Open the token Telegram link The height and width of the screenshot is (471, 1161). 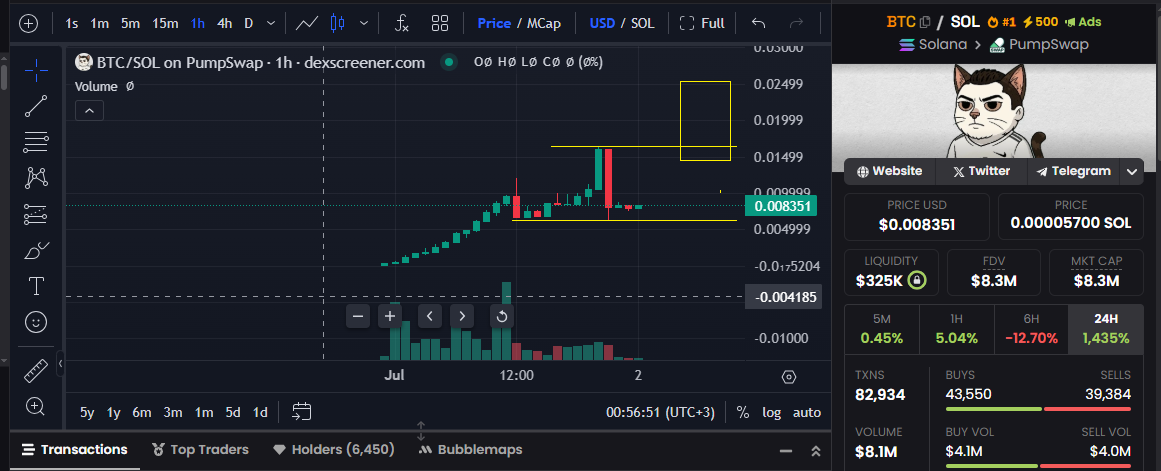(1074, 171)
